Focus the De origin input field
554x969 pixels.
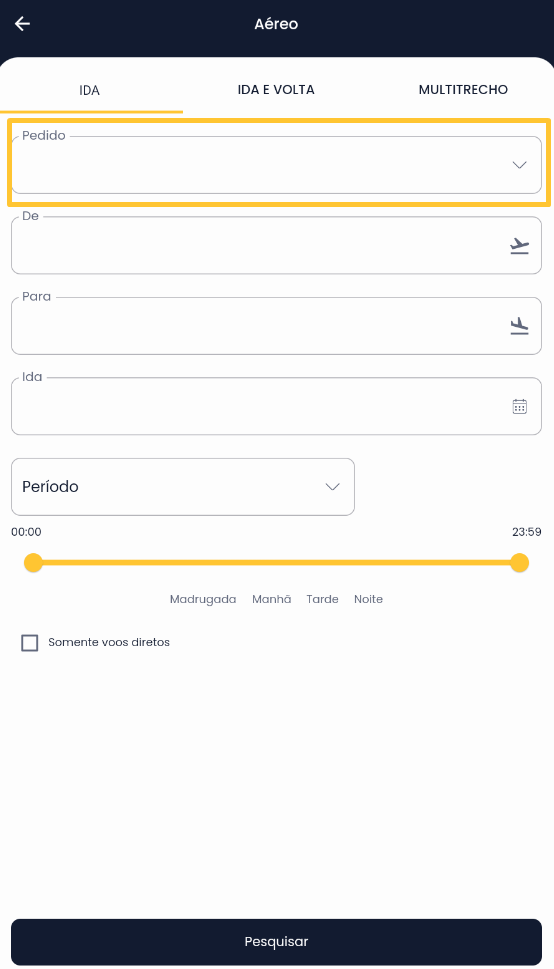coord(276,245)
